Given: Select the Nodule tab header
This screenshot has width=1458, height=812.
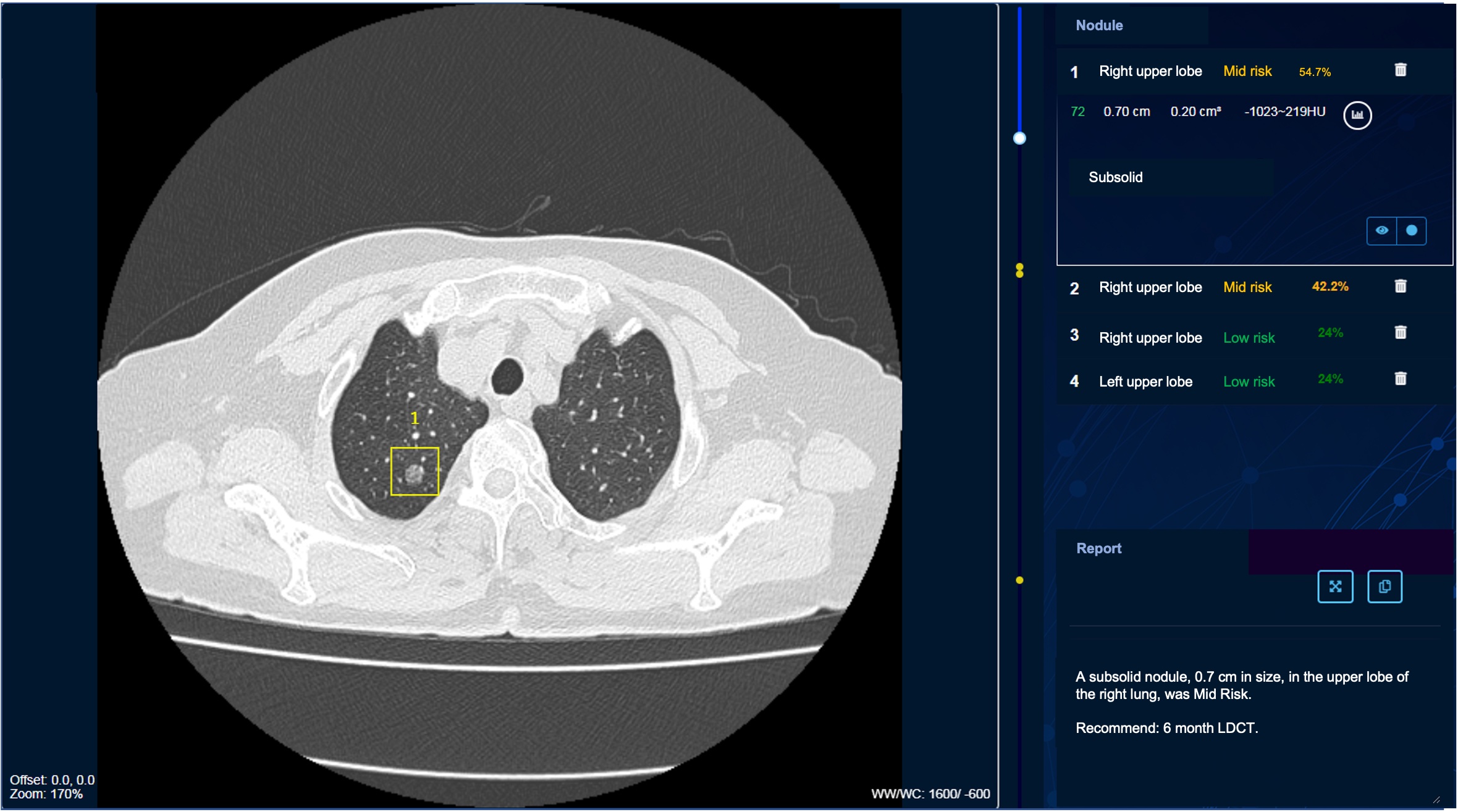Looking at the screenshot, I should coord(1099,25).
